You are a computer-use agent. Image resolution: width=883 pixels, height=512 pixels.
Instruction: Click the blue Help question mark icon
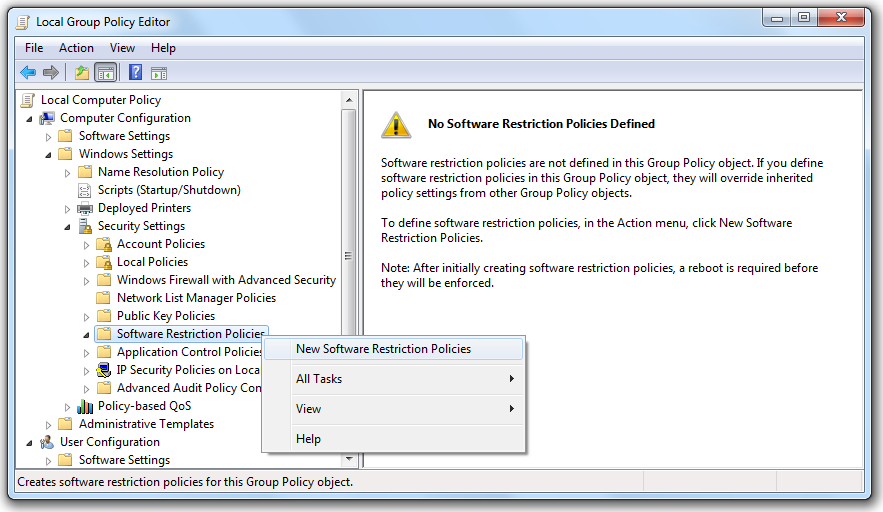tap(135, 72)
